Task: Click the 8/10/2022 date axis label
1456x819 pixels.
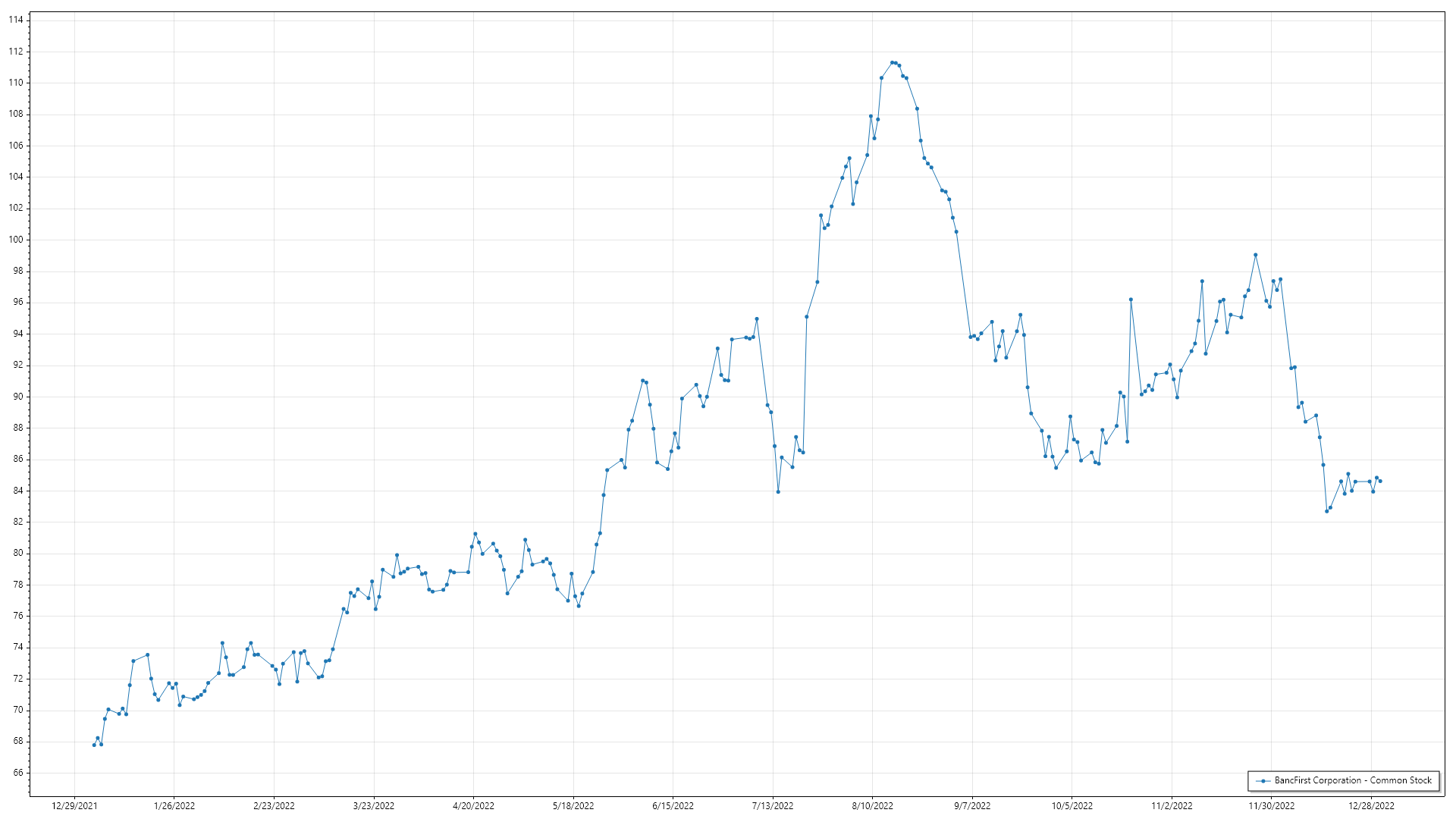Action: pos(872,805)
